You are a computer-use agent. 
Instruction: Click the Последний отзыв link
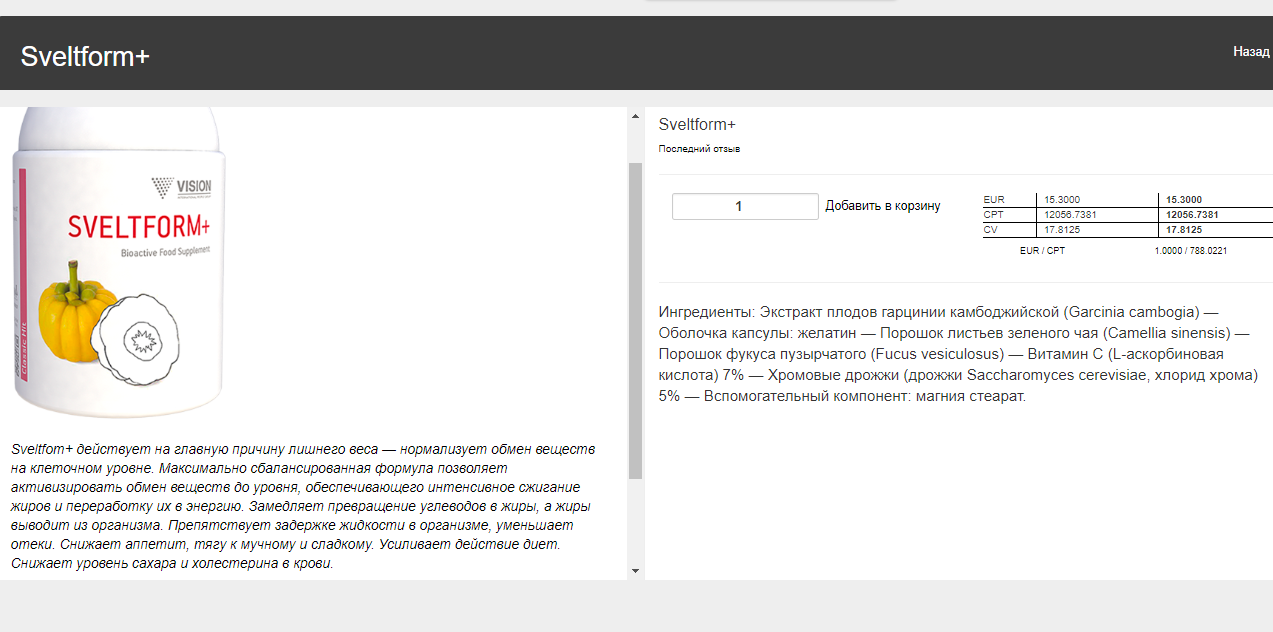coord(699,149)
